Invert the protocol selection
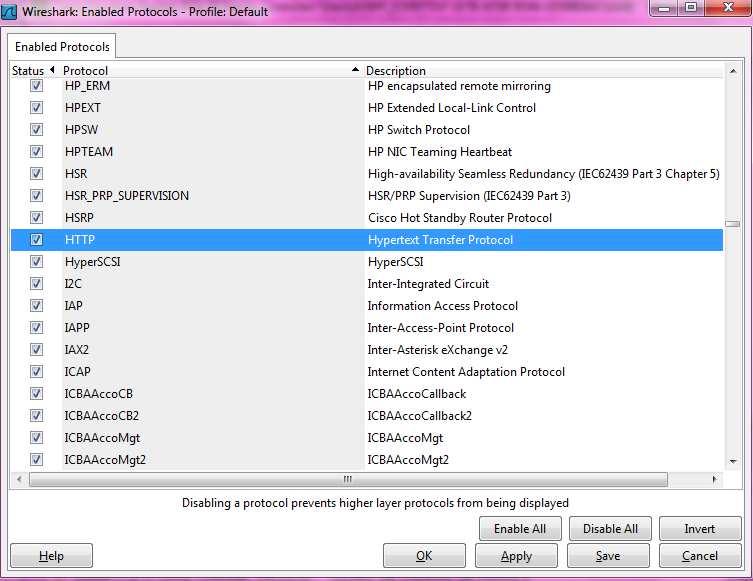Image resolution: width=753 pixels, height=581 pixels. coord(700,529)
